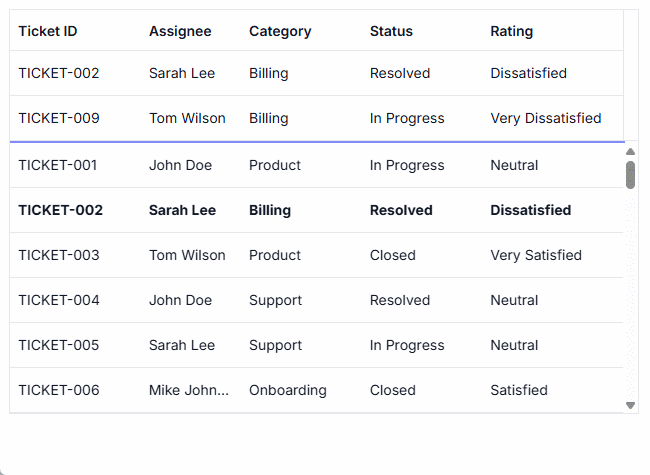
Task: Select the Very Satisfied rating cell
Action: pos(536,255)
